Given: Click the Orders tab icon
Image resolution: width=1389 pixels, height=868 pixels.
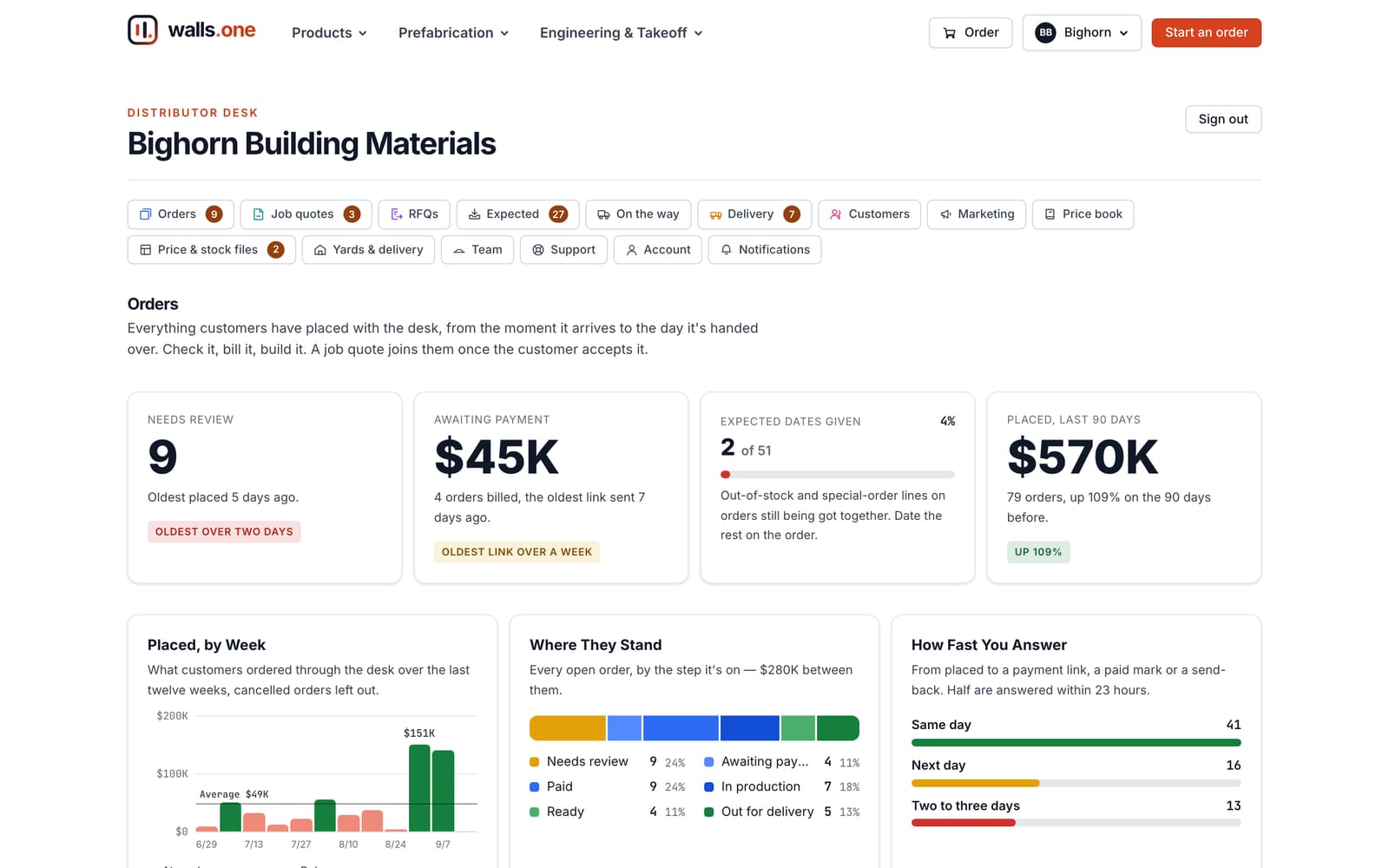Looking at the screenshot, I should point(146,214).
